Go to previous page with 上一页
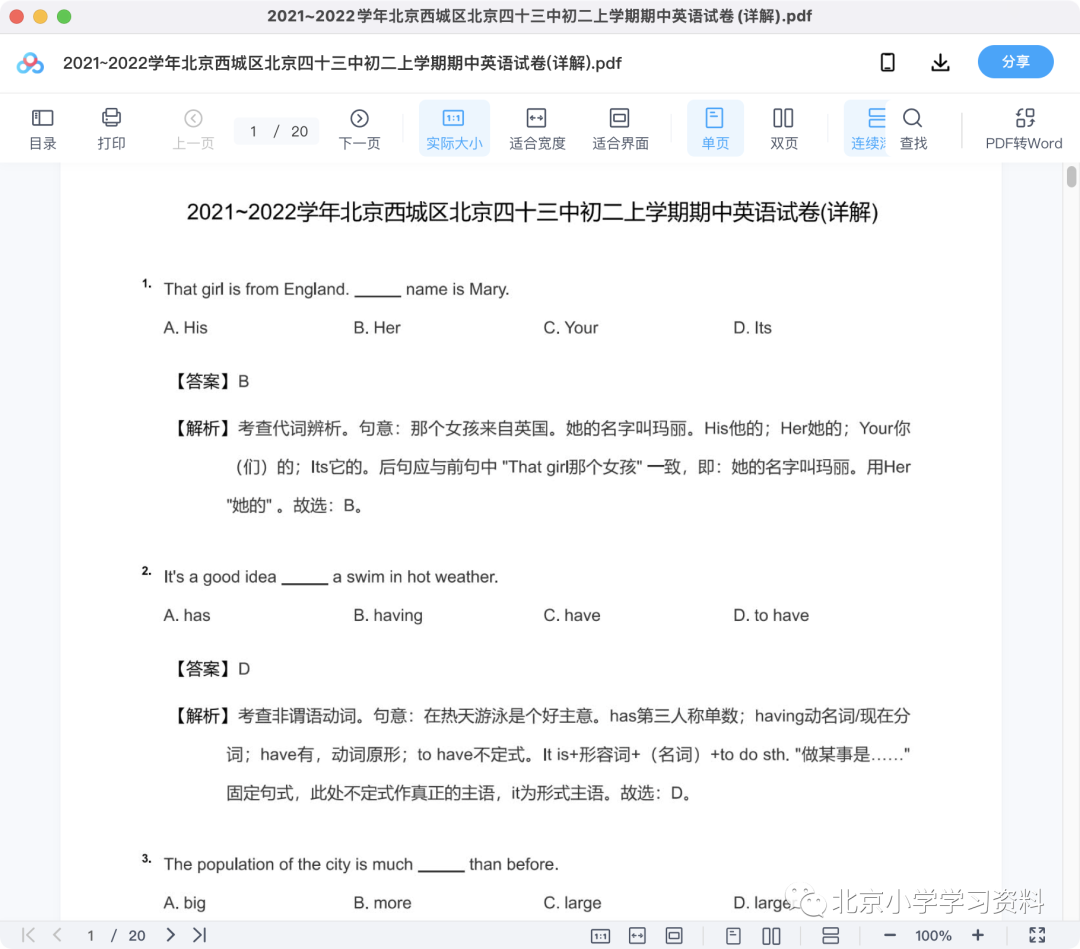This screenshot has width=1080, height=949. 194,129
